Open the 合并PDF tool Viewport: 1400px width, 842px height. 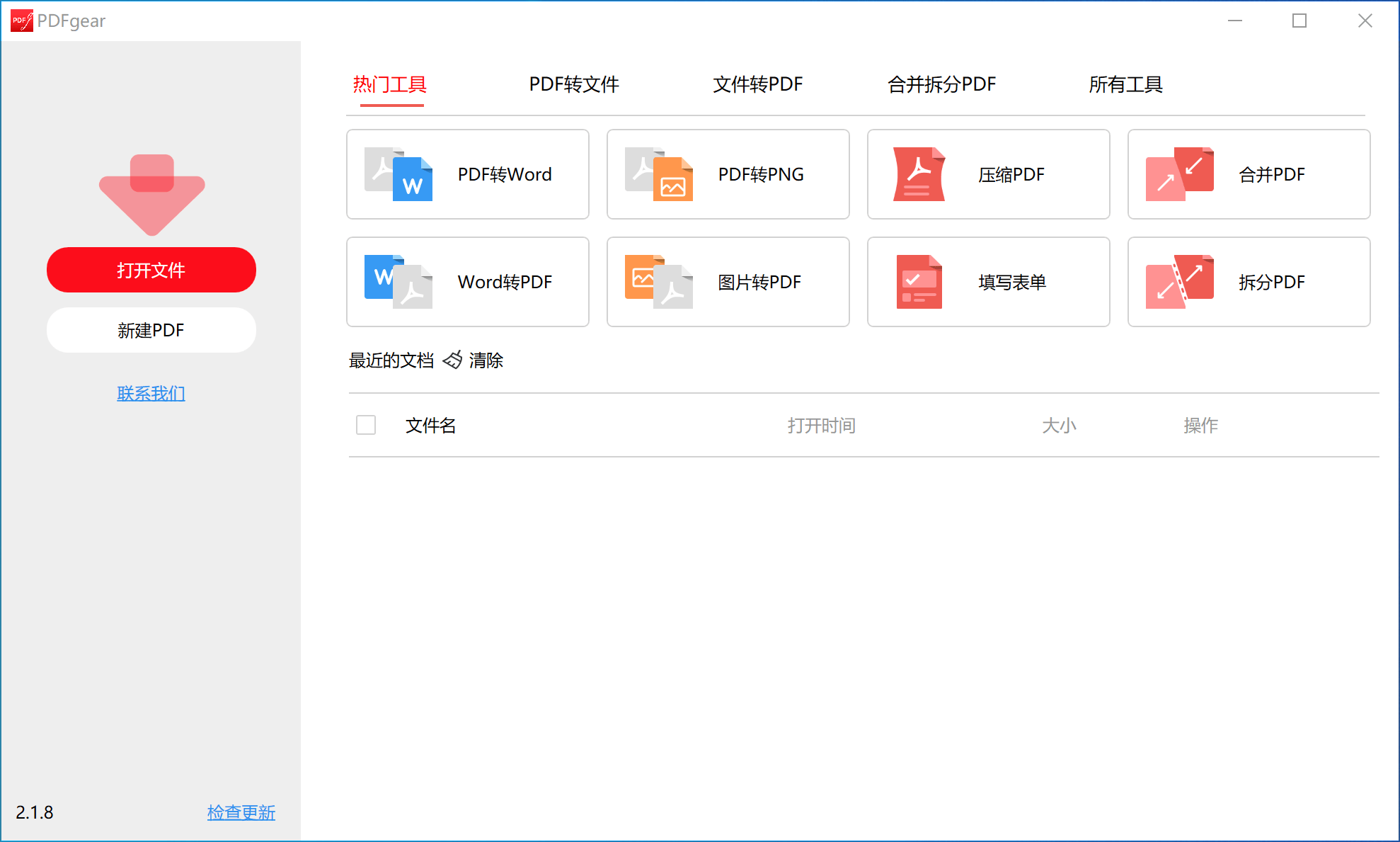1249,174
